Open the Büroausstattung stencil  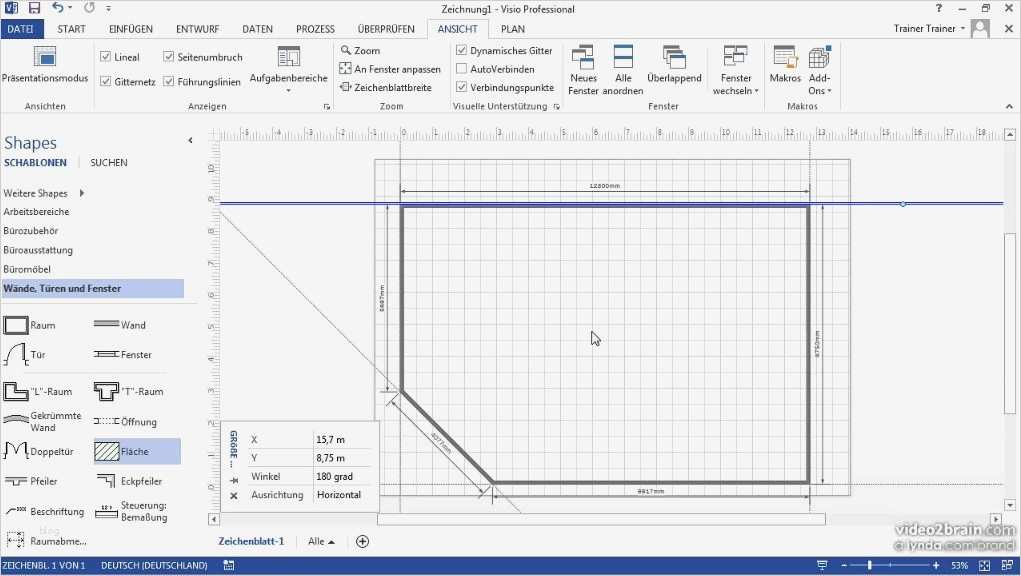click(x=38, y=250)
